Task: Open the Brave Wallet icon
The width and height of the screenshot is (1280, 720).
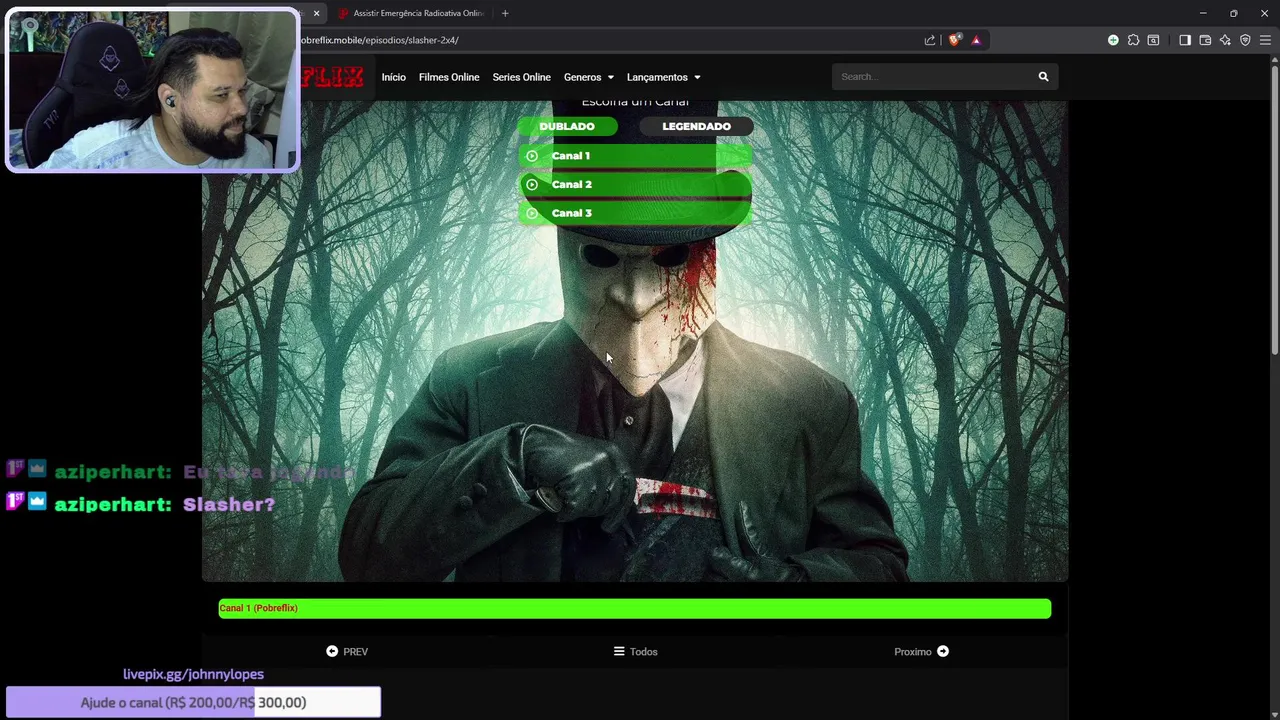Action: [x=1205, y=40]
